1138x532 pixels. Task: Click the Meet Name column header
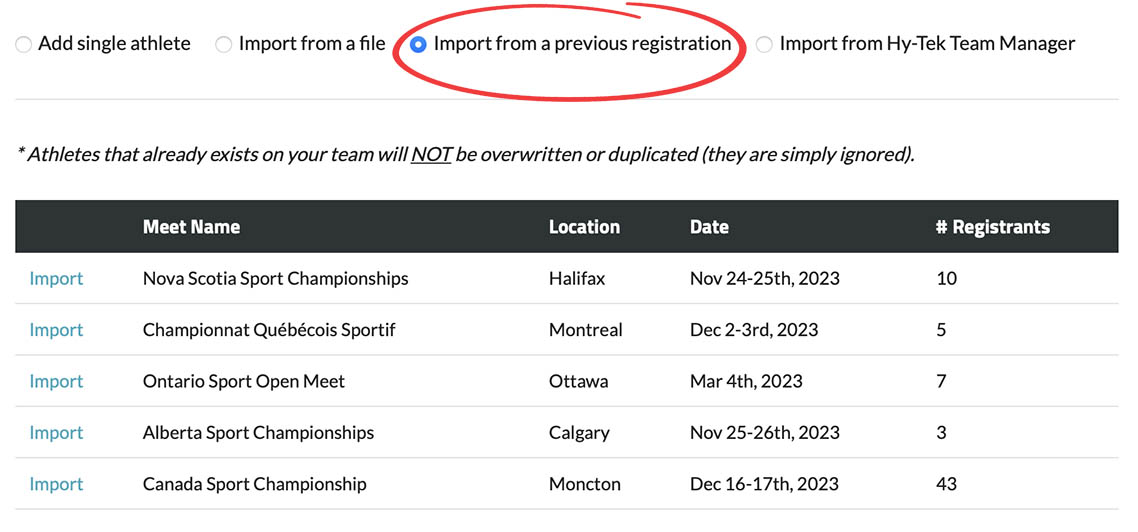191,227
